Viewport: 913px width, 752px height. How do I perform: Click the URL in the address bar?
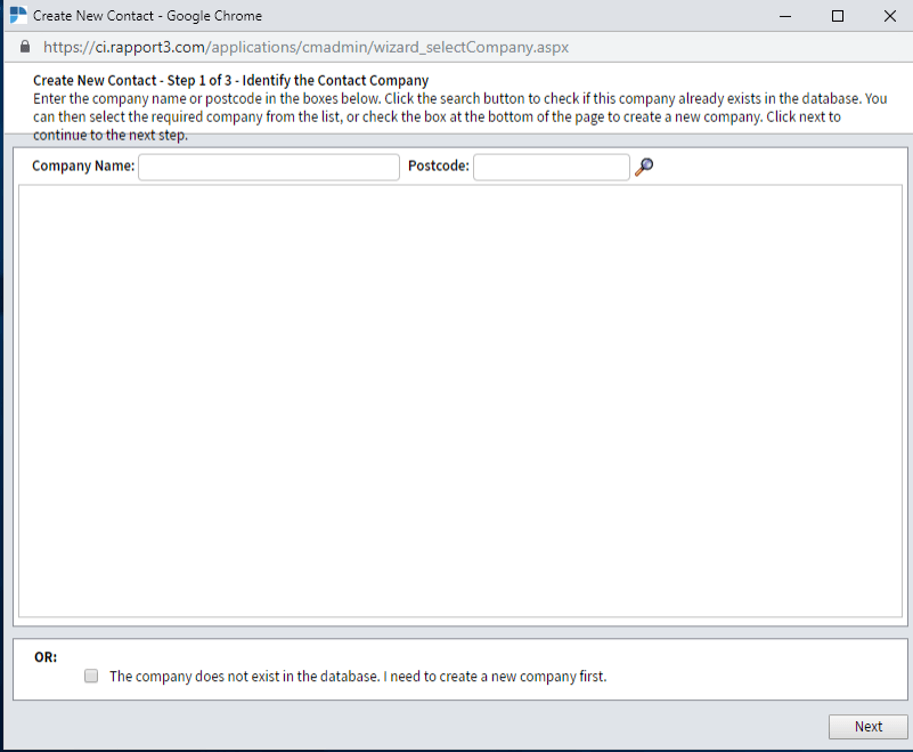[x=306, y=47]
